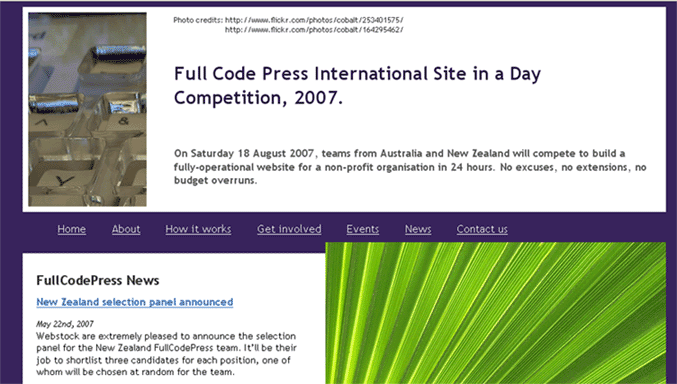Click the keyboard keys photo
Image resolution: width=677 pixels, height=384 pixels.
(87, 109)
